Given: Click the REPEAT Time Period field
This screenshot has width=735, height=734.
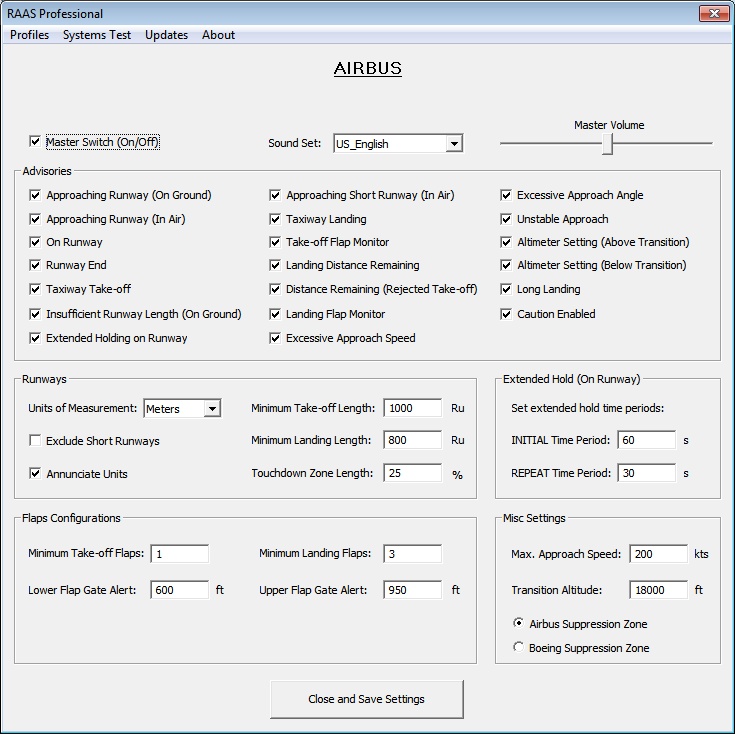Looking at the screenshot, I should click(647, 473).
